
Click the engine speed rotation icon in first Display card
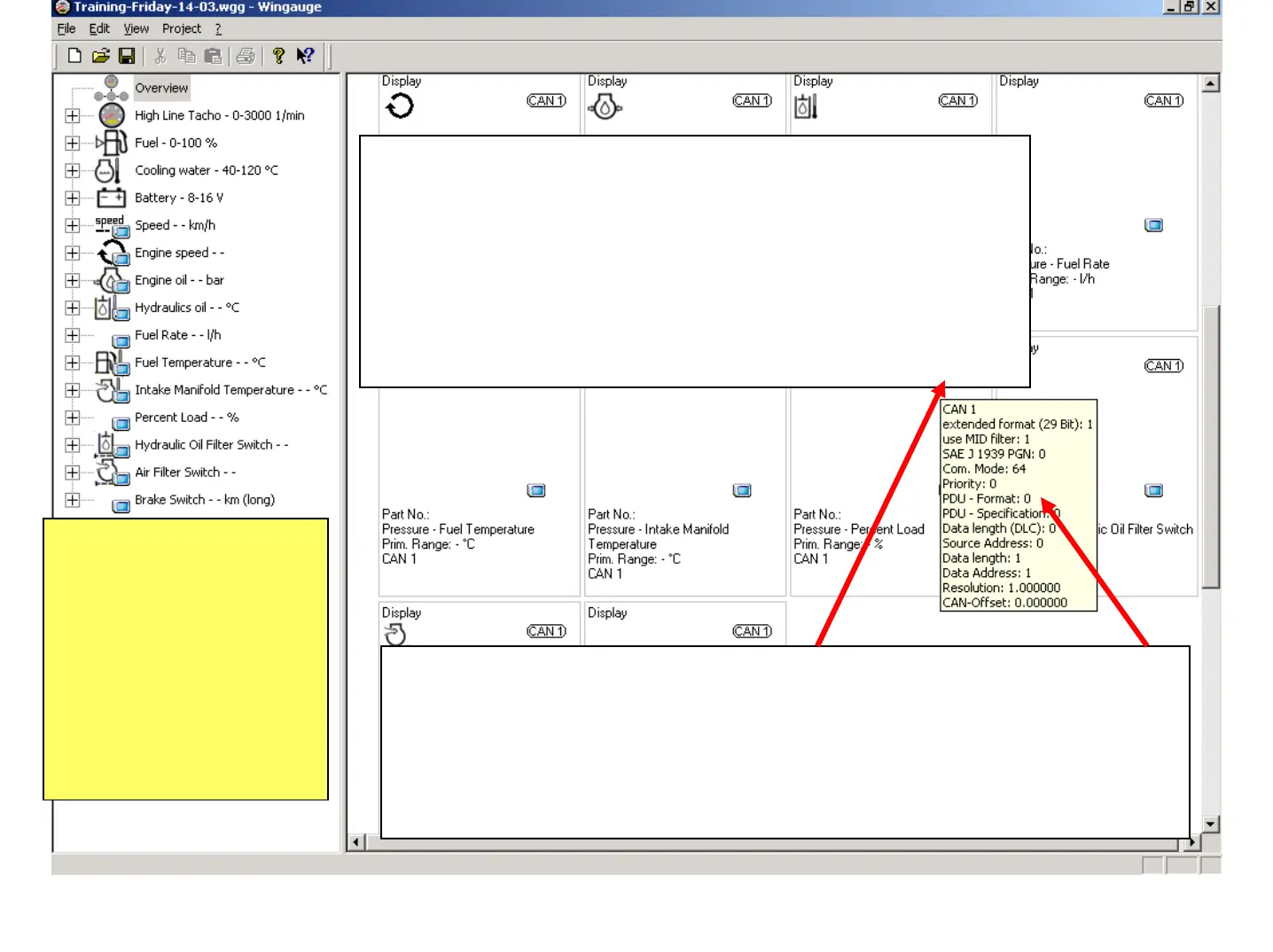[400, 106]
